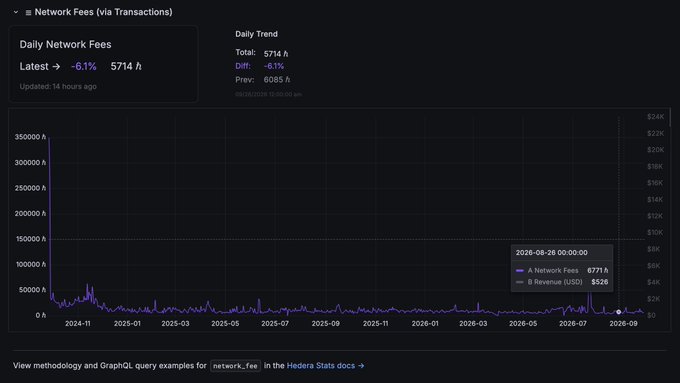Click the 5714 ℏ latest value in card
Screen dimensions: 680x383
(x=126, y=66)
